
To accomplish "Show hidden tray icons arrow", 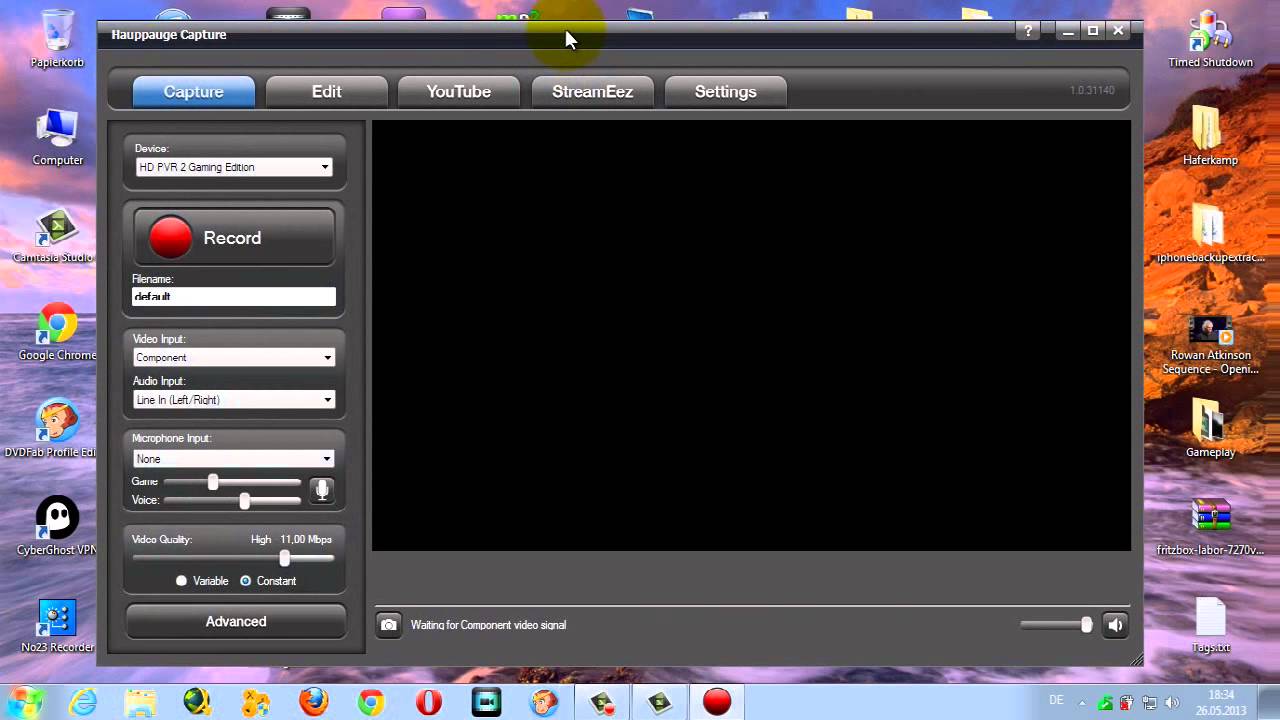I will pos(1082,704).
